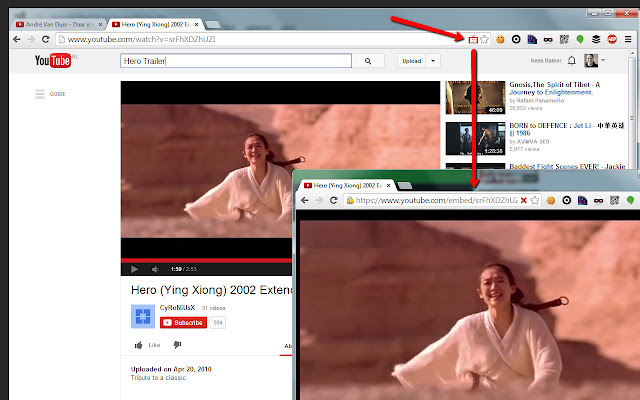Click the Uploaded on Apr 20, 2010 text
This screenshot has width=640, height=400.
pyautogui.click(x=171, y=369)
